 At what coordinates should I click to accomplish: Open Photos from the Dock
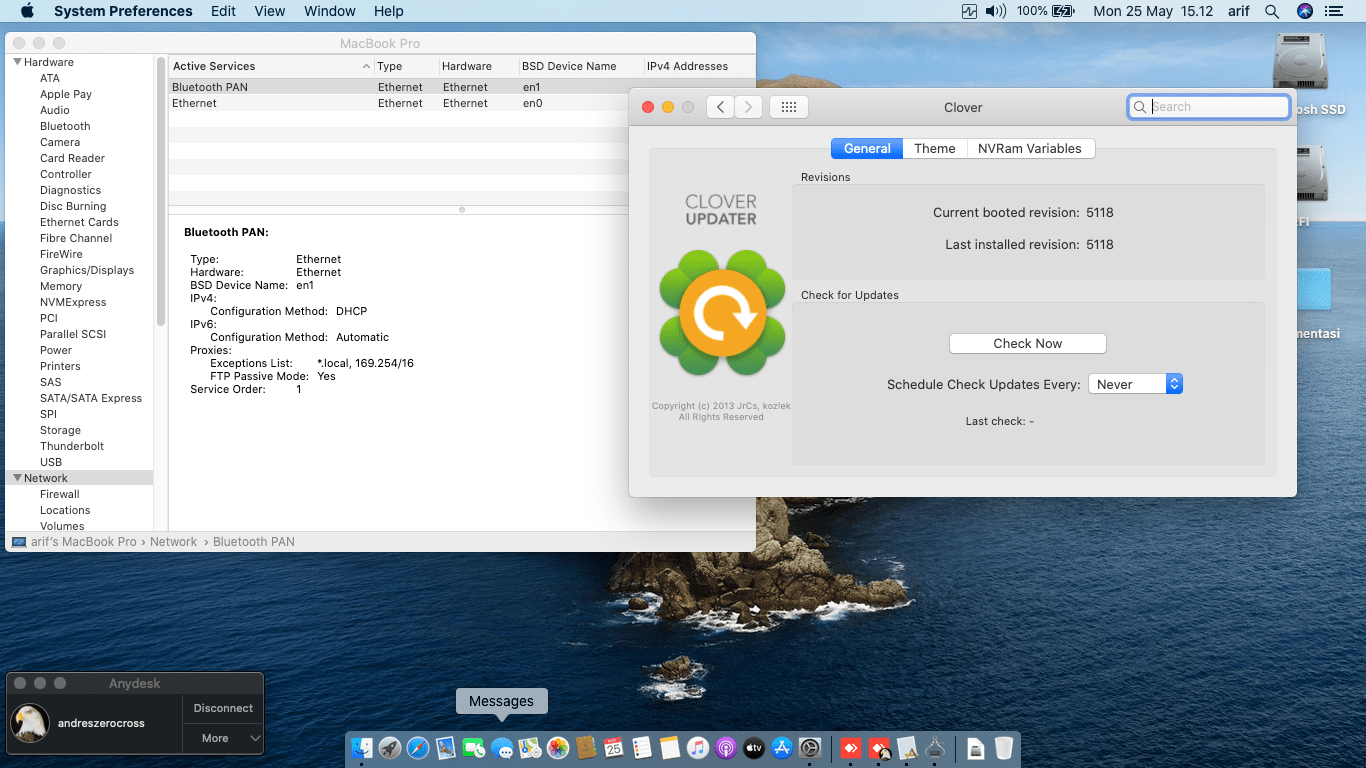[558, 748]
